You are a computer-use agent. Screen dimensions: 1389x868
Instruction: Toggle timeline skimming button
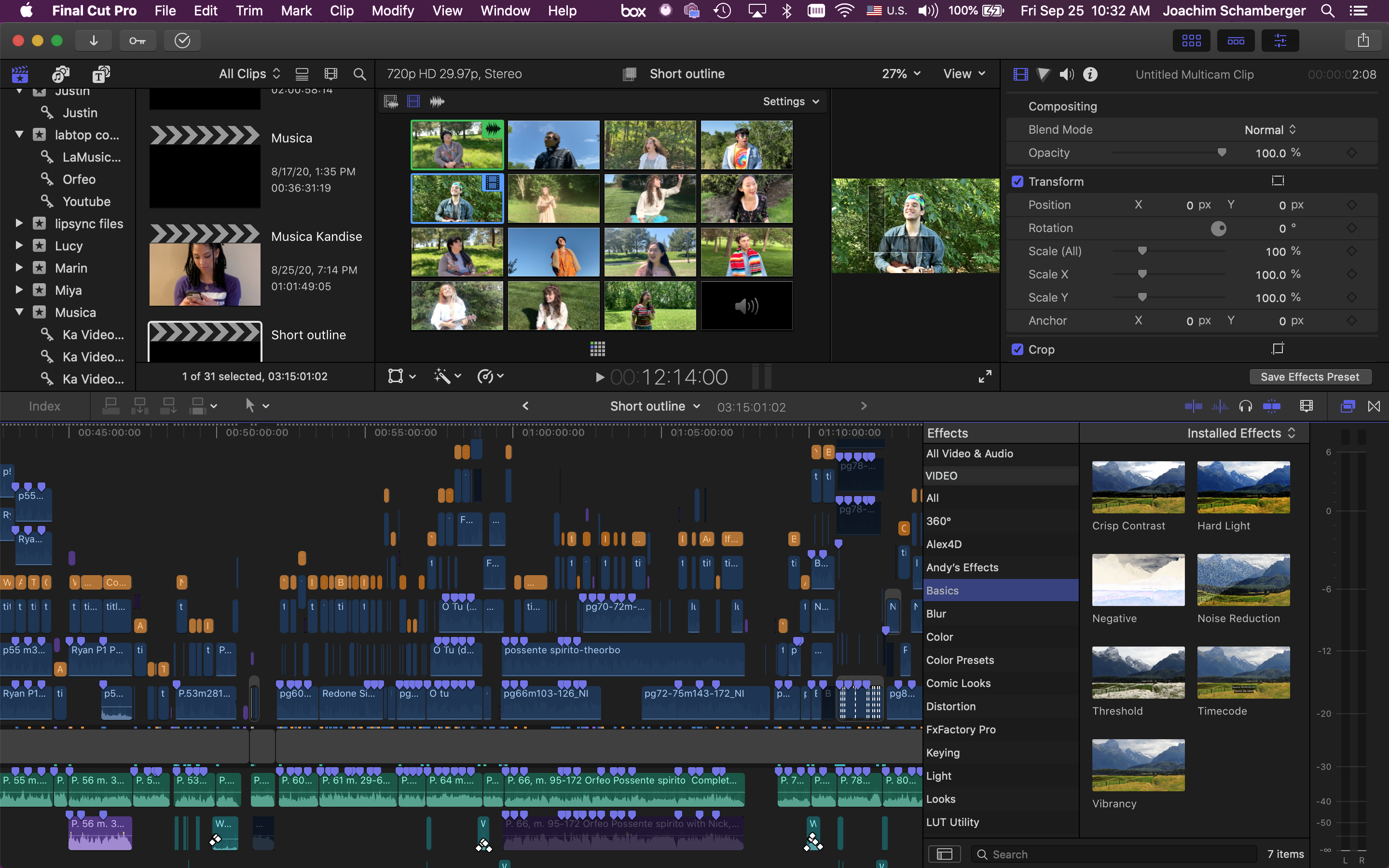pyautogui.click(x=1193, y=406)
